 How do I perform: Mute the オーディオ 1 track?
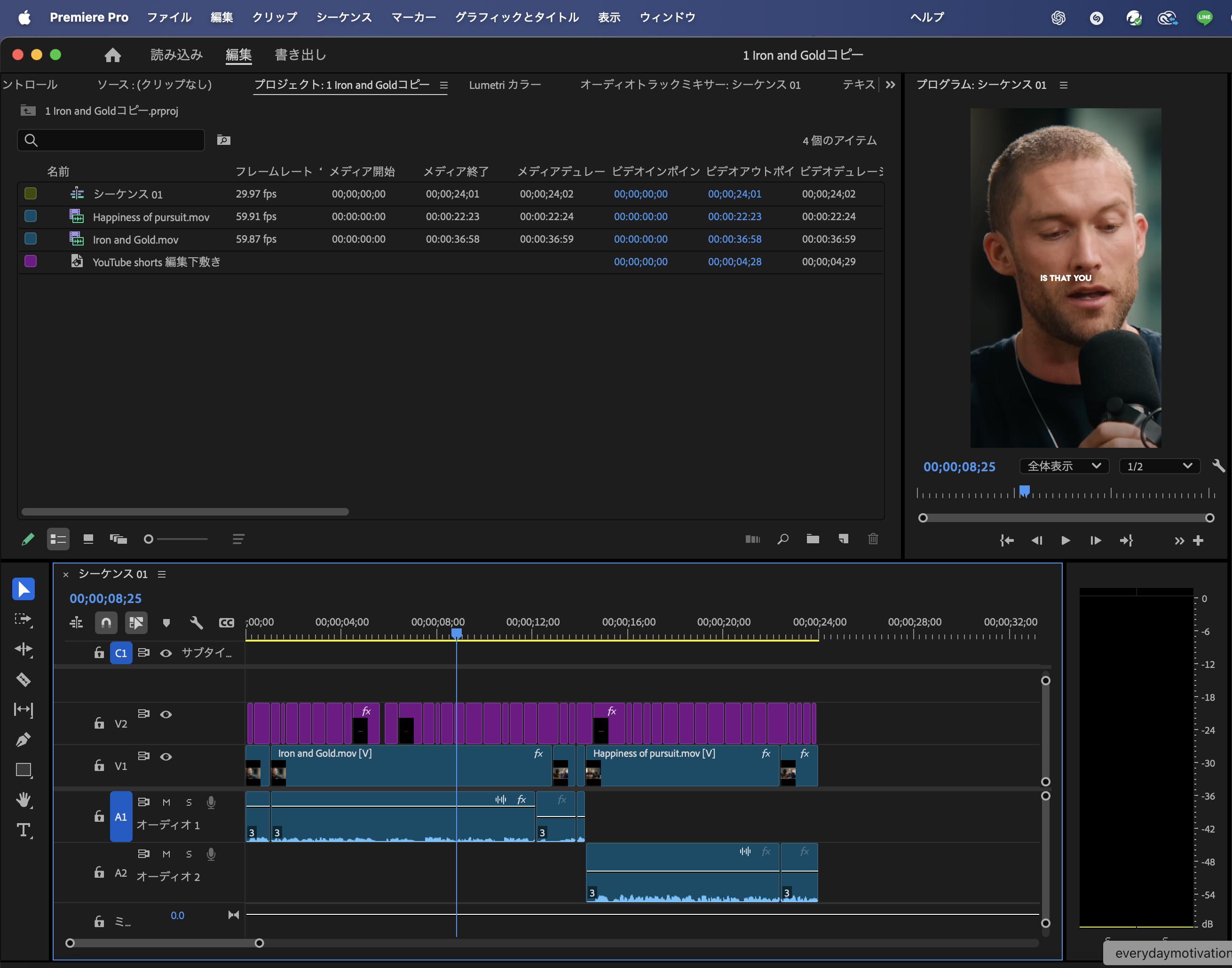pyautogui.click(x=166, y=802)
